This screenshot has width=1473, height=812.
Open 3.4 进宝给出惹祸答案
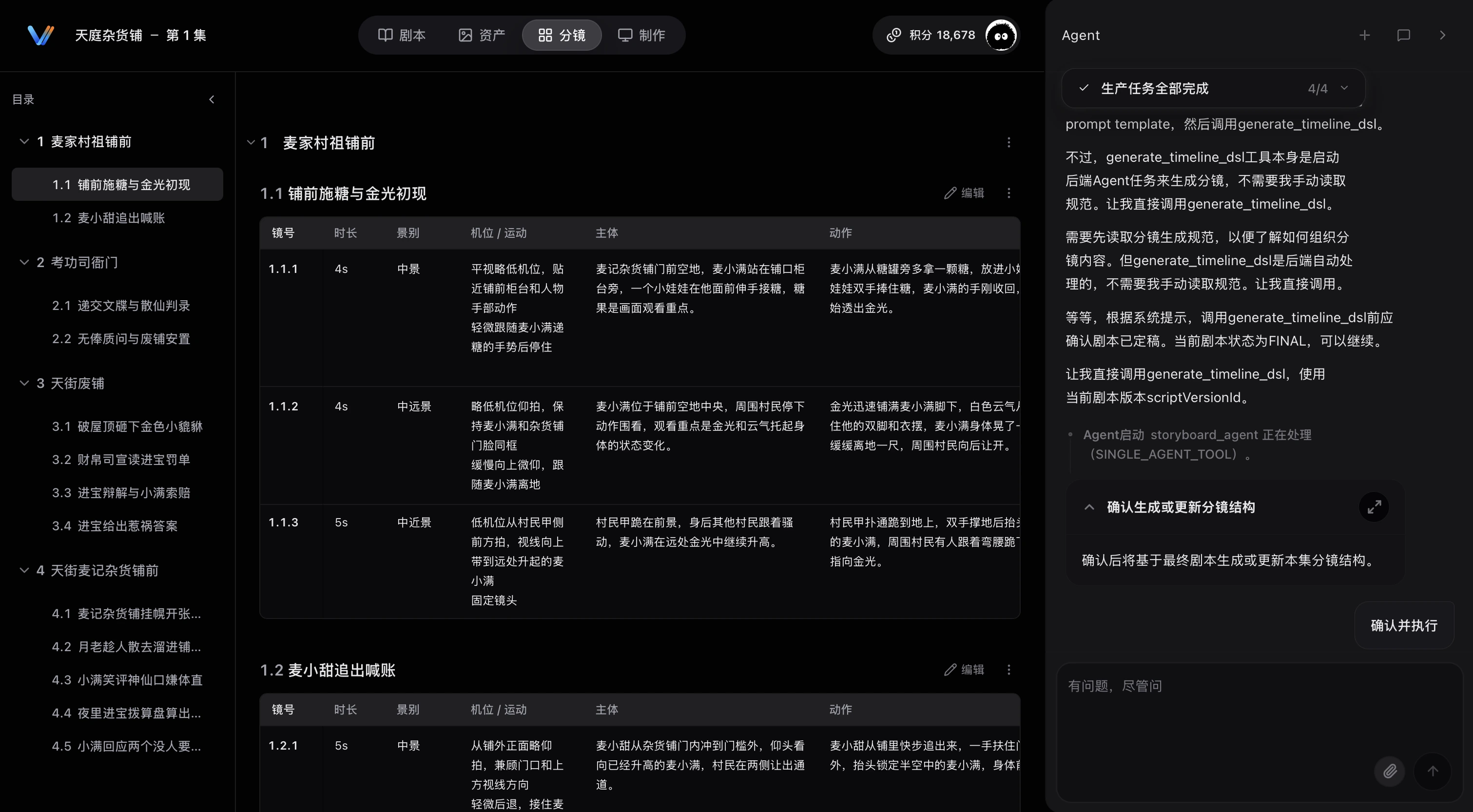pos(117,525)
